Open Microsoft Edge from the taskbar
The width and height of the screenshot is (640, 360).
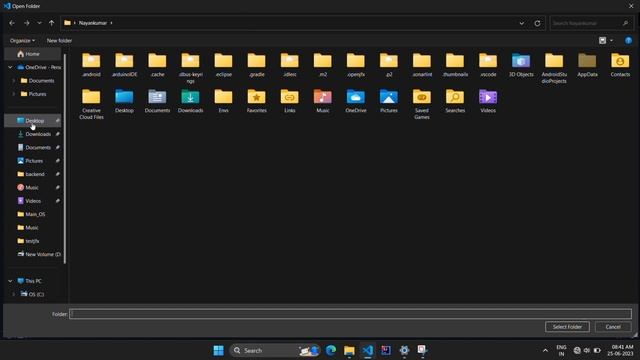pos(331,350)
